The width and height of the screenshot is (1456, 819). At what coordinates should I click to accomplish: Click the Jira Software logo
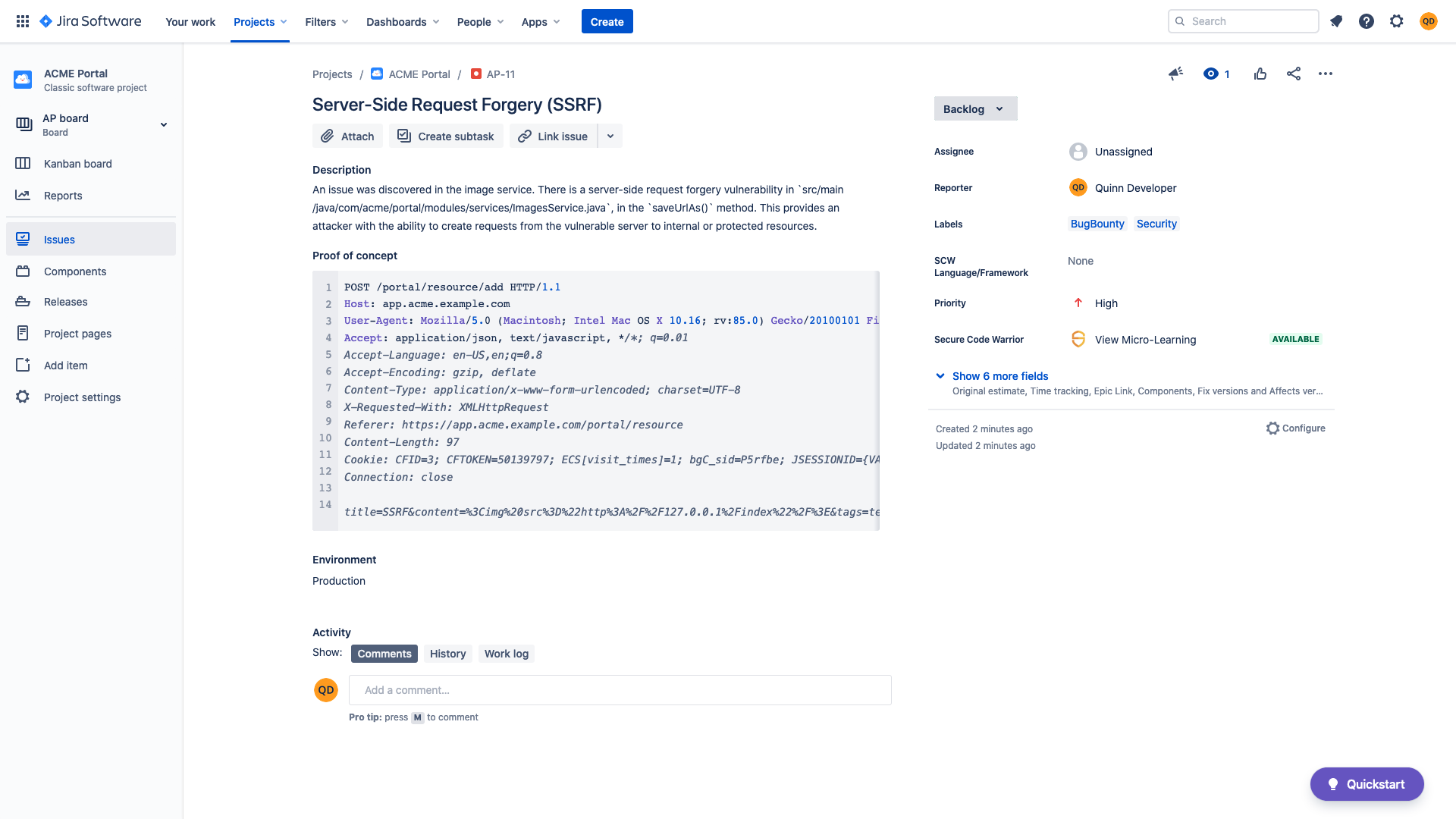pos(89,21)
